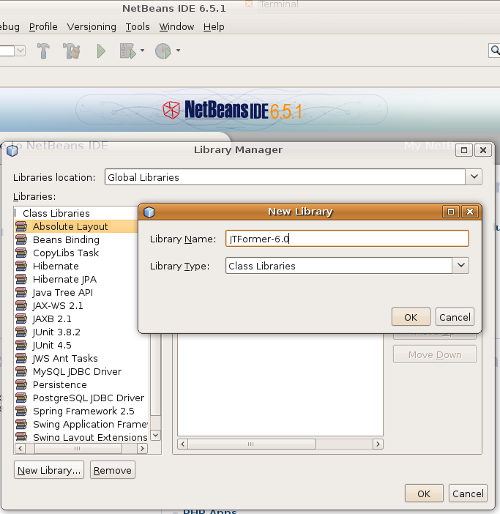Open the Debug Main Project dropdown arrow
The image size is (500, 514).
tap(142, 50)
